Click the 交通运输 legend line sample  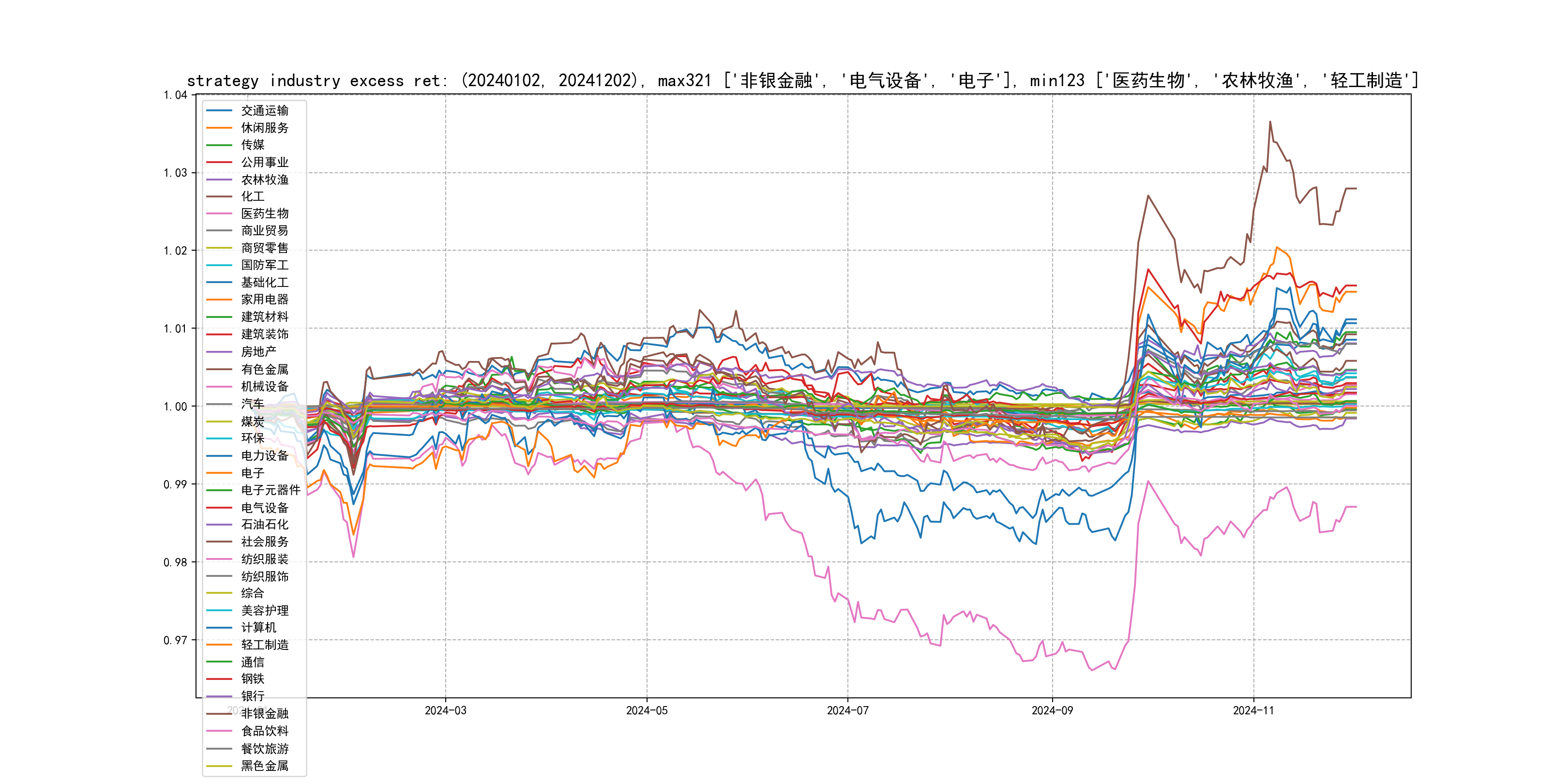point(219,111)
